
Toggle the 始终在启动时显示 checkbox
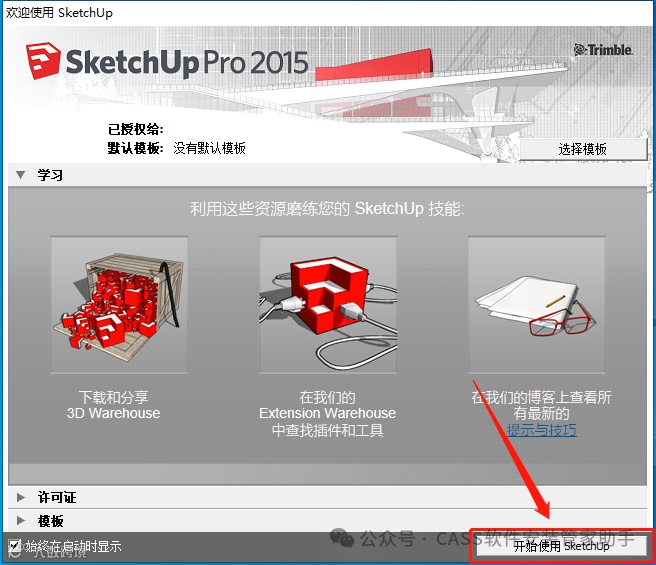pos(15,545)
